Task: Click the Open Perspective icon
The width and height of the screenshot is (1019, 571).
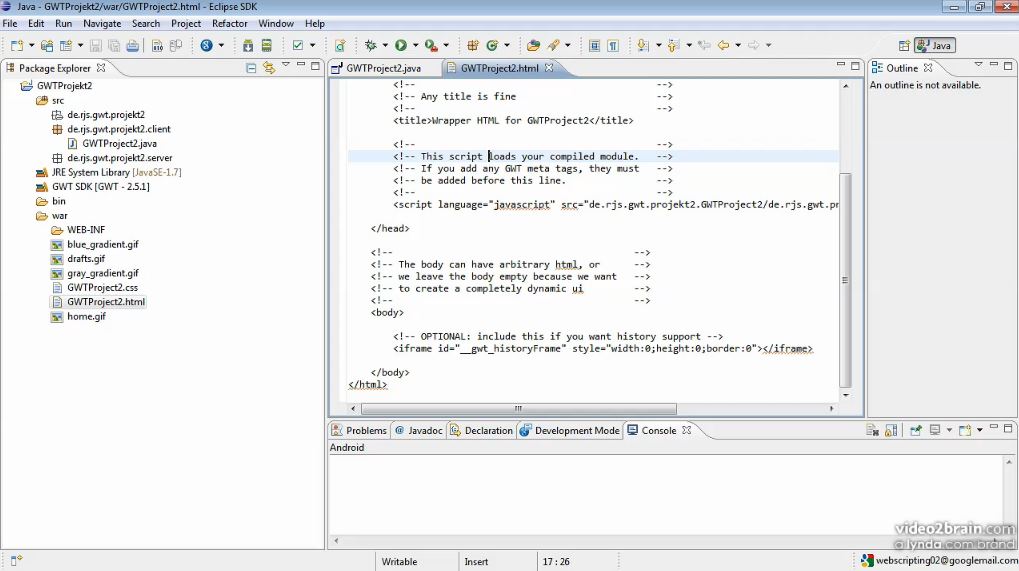Action: pyautogui.click(x=904, y=45)
